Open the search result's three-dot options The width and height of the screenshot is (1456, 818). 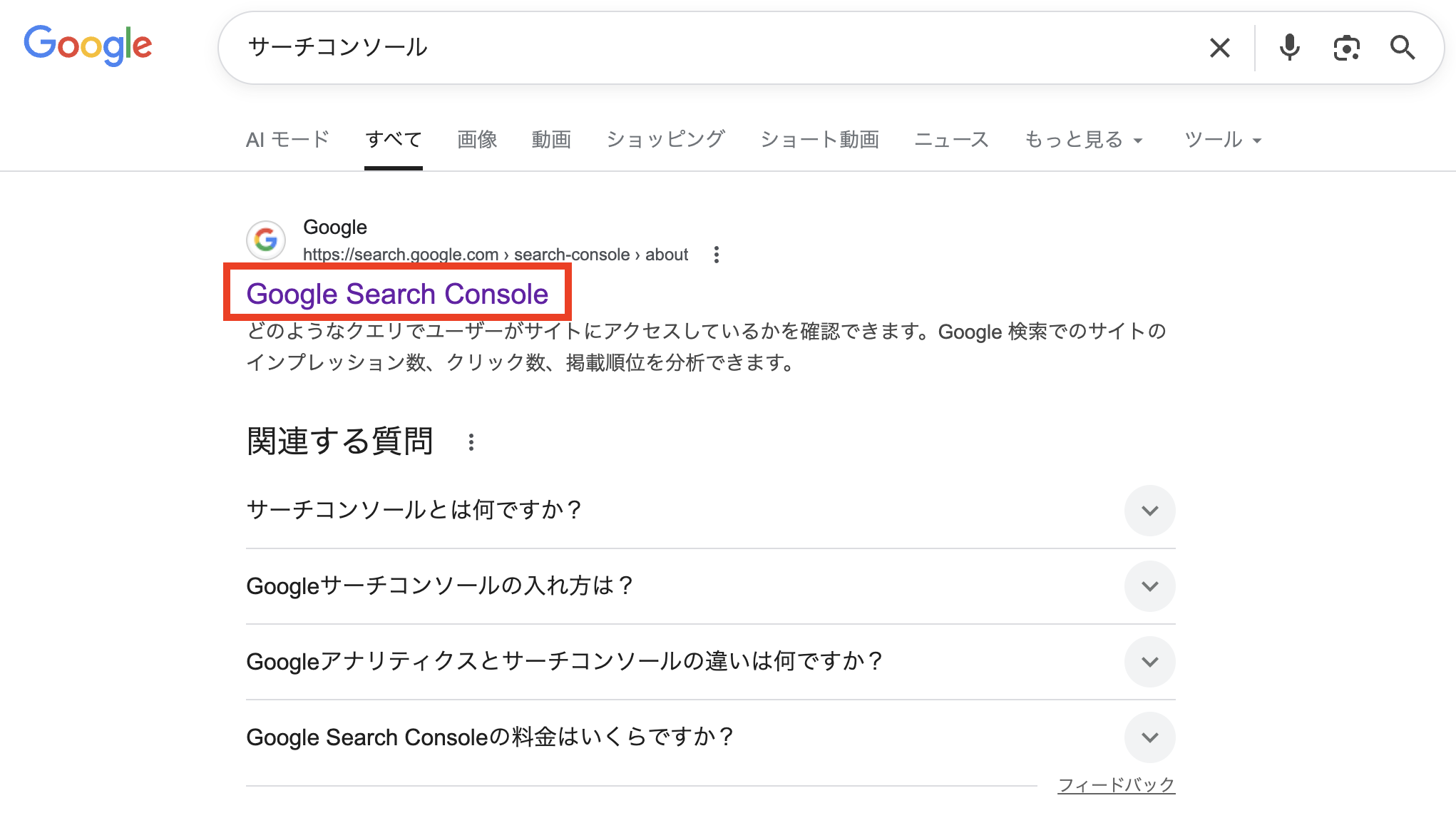[717, 255]
